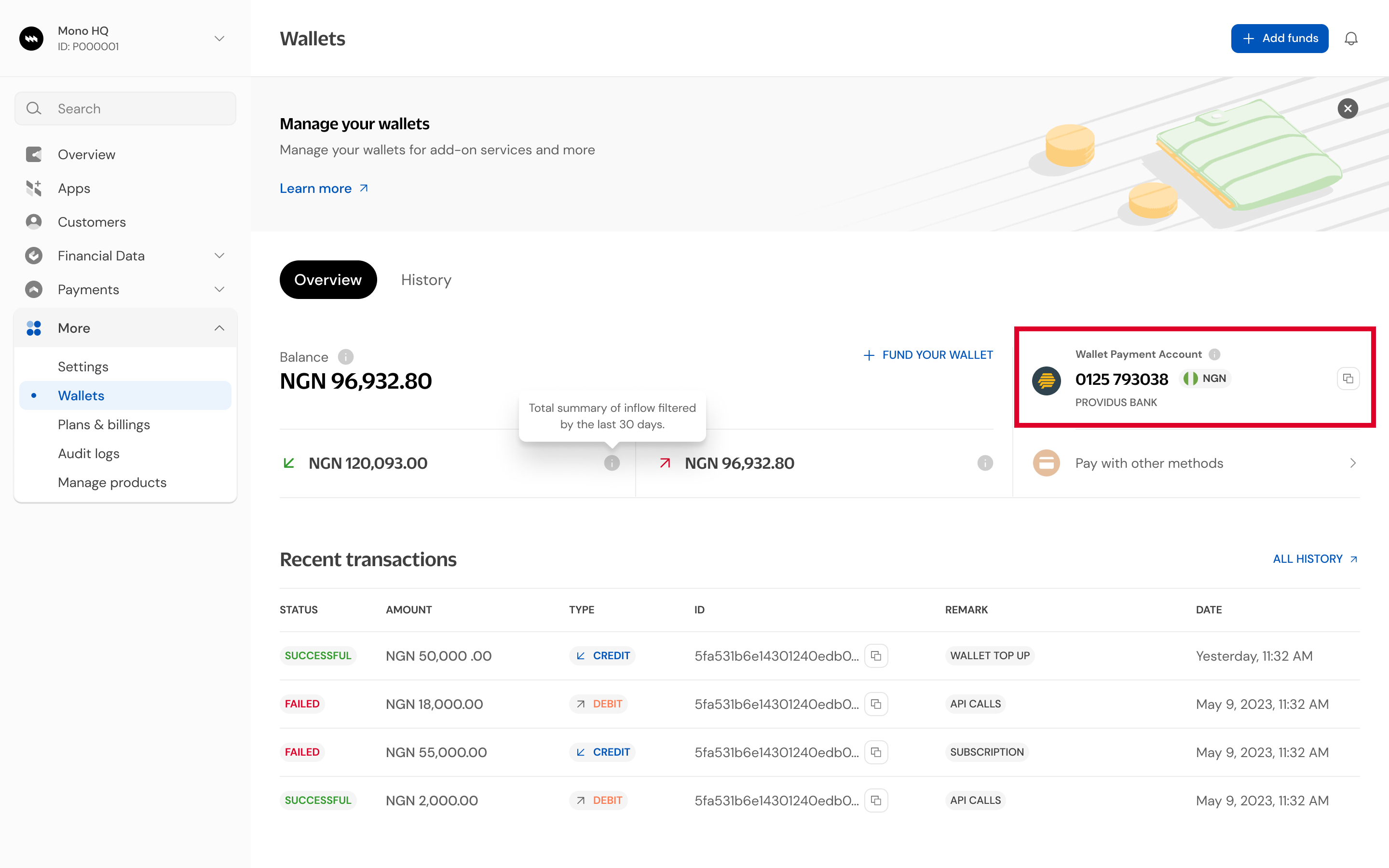1389x868 pixels.
Task: Click the Add funds button
Action: click(1280, 39)
